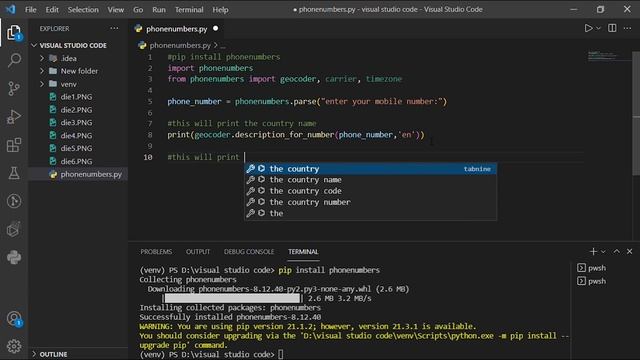Open Explorer views and more actions
This screenshot has width=640, height=360.
pyautogui.click(x=114, y=28)
